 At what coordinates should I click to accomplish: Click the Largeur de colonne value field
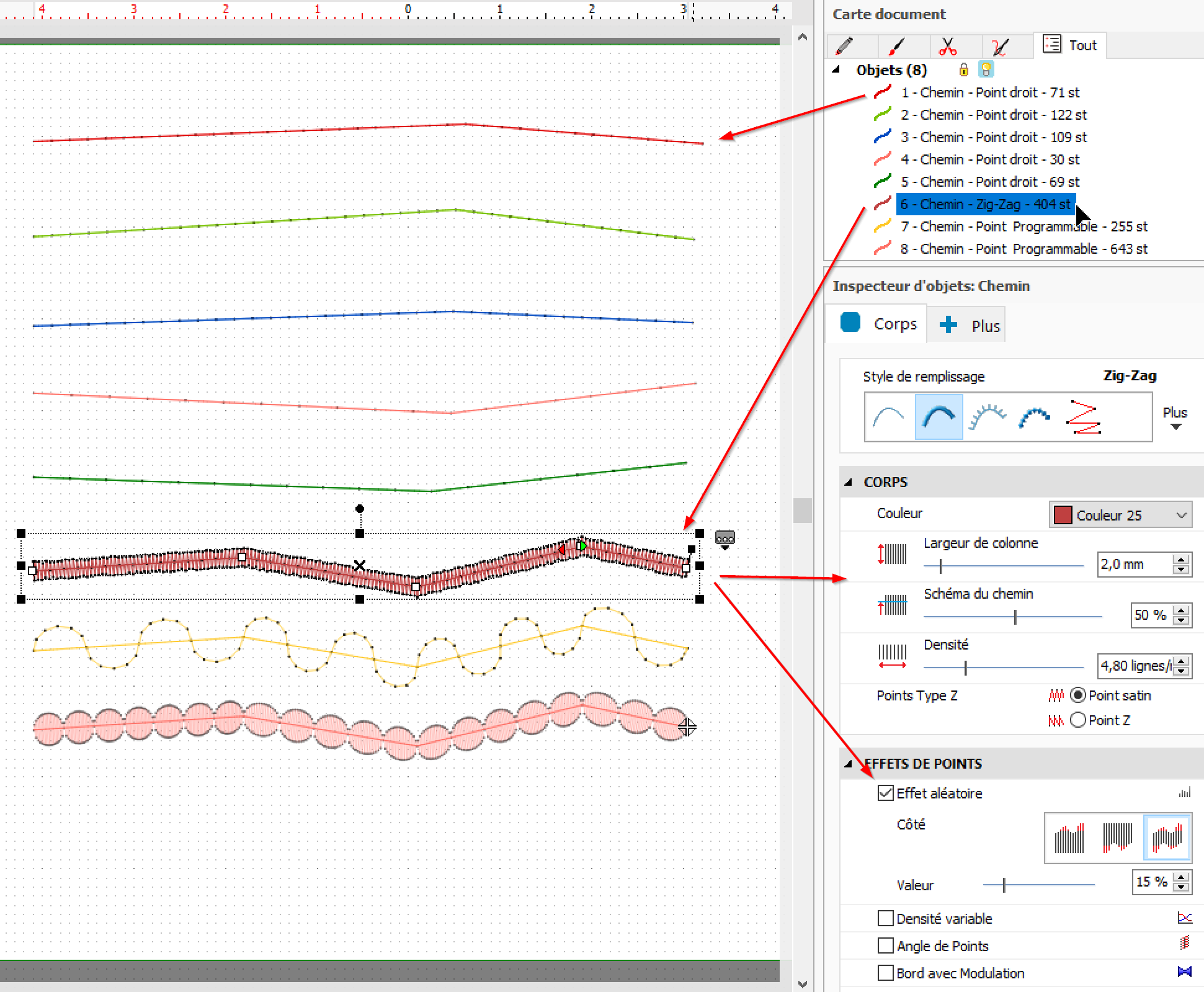point(1133,565)
